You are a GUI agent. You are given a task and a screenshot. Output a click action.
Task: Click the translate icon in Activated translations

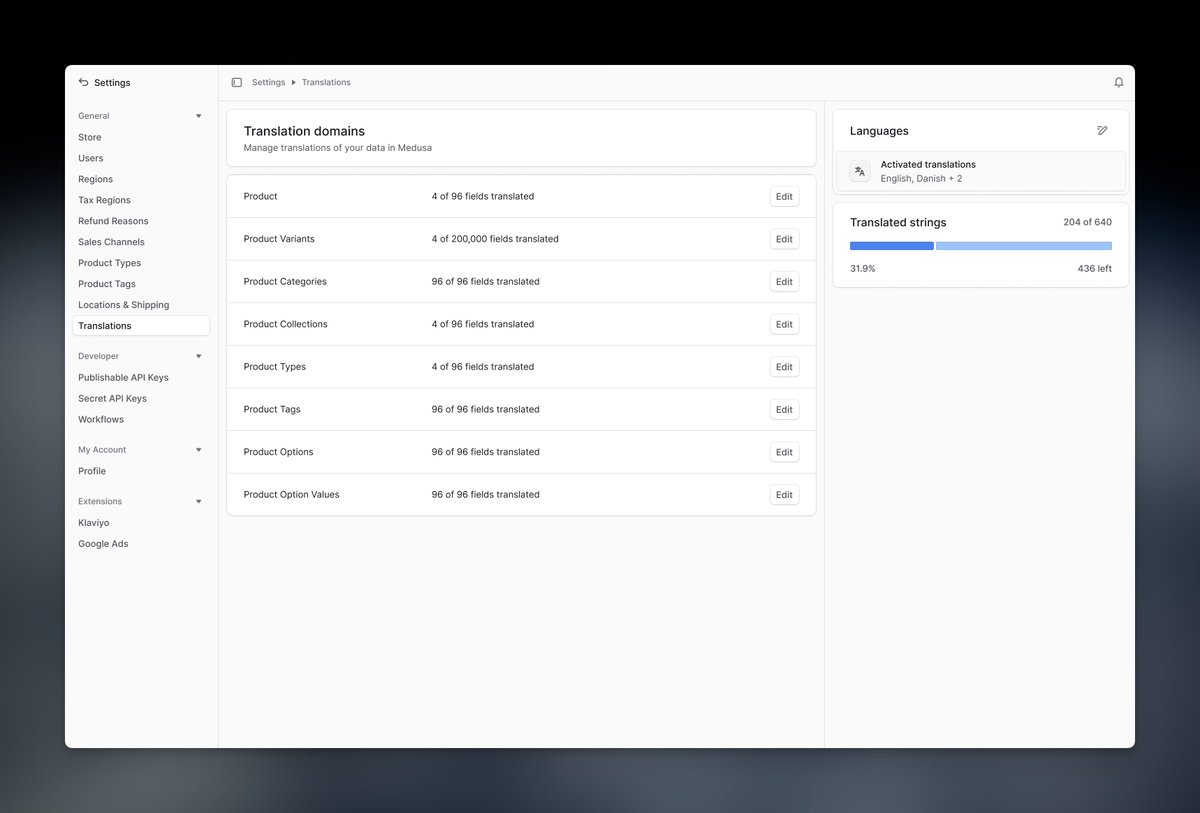(x=860, y=171)
